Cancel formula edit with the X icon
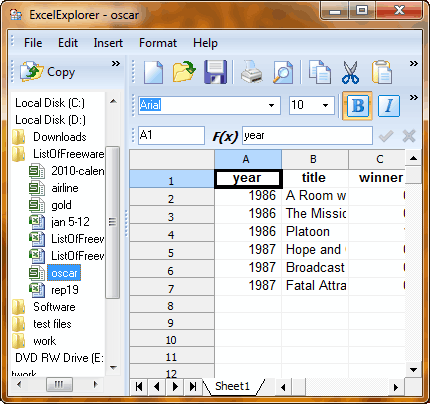430x404 pixels. 409,136
